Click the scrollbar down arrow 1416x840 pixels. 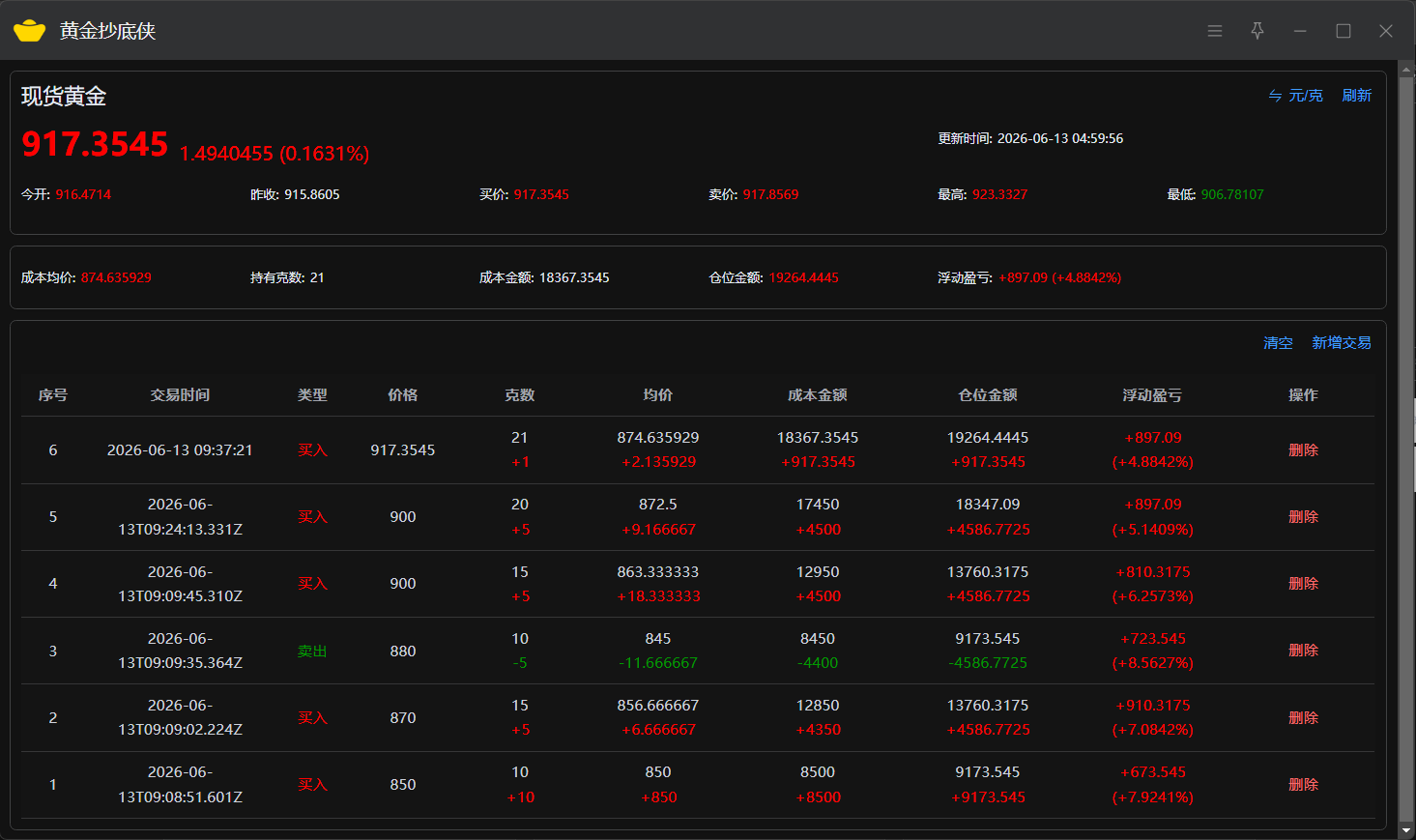(1405, 830)
